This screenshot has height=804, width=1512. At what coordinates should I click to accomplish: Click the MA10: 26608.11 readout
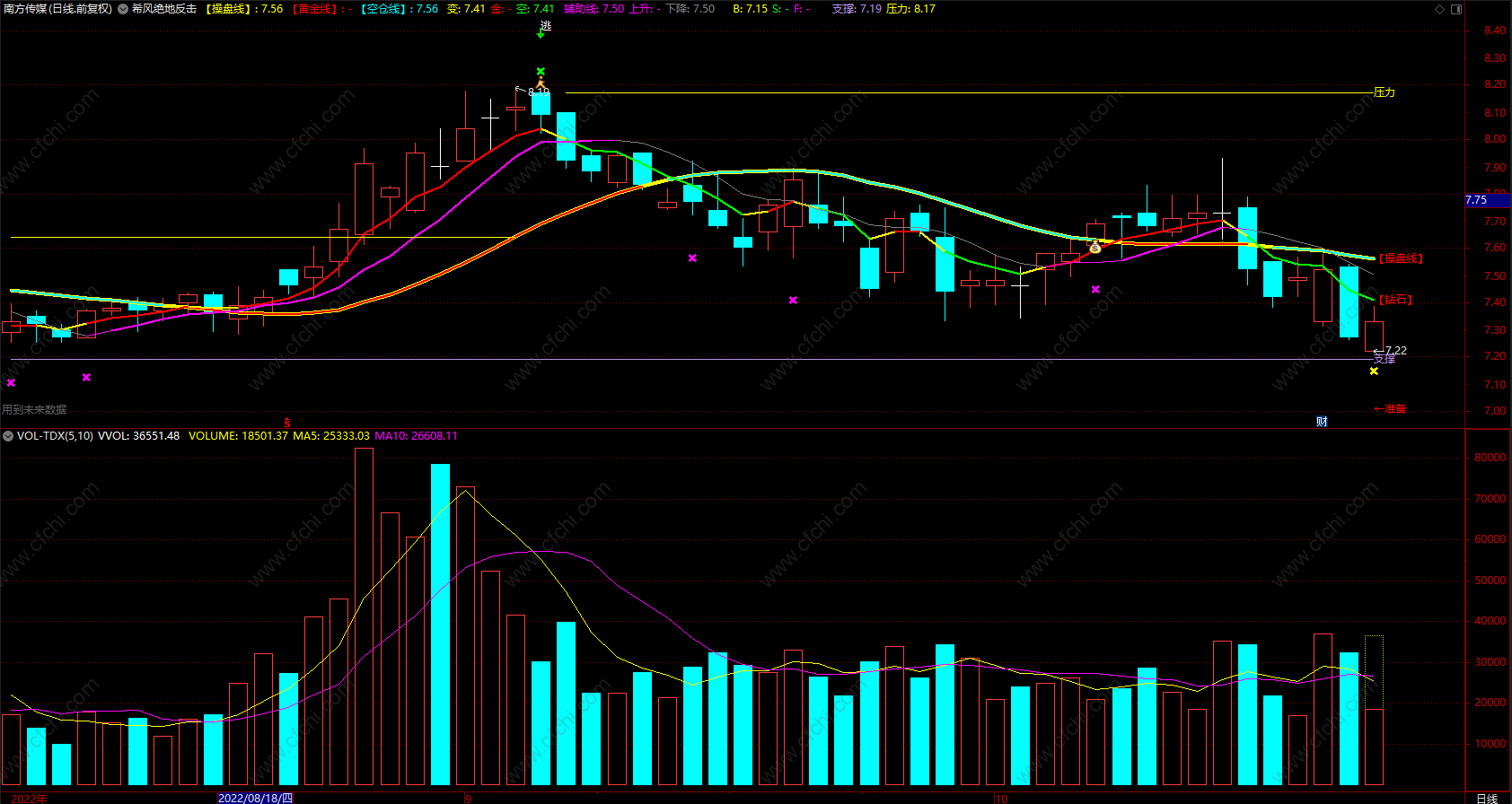point(416,436)
